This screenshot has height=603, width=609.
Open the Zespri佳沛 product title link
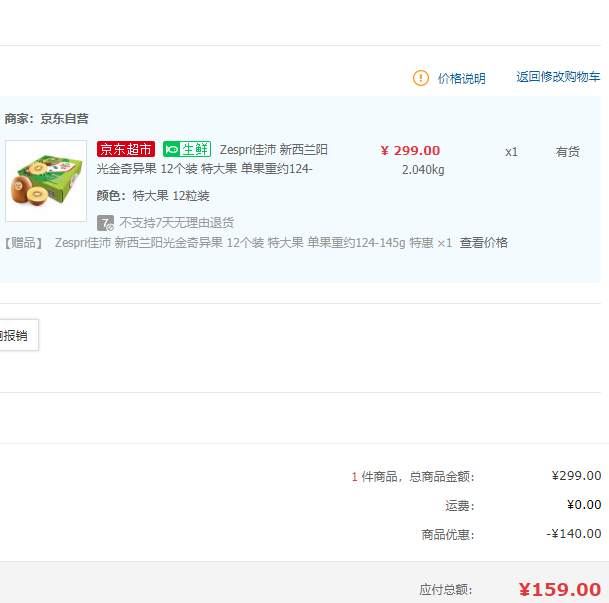click(x=212, y=159)
